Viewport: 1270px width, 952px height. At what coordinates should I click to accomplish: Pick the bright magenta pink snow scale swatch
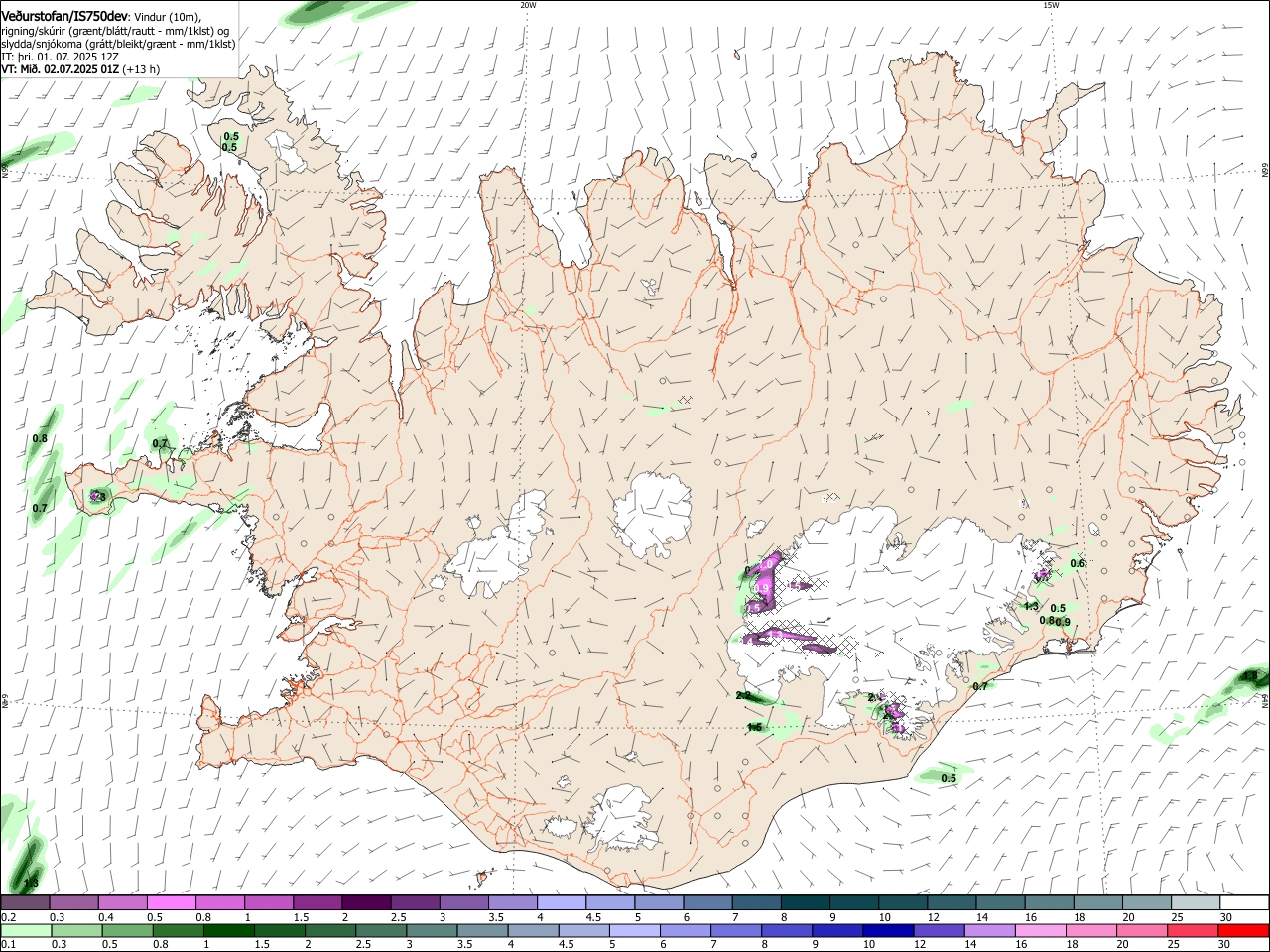[171, 902]
